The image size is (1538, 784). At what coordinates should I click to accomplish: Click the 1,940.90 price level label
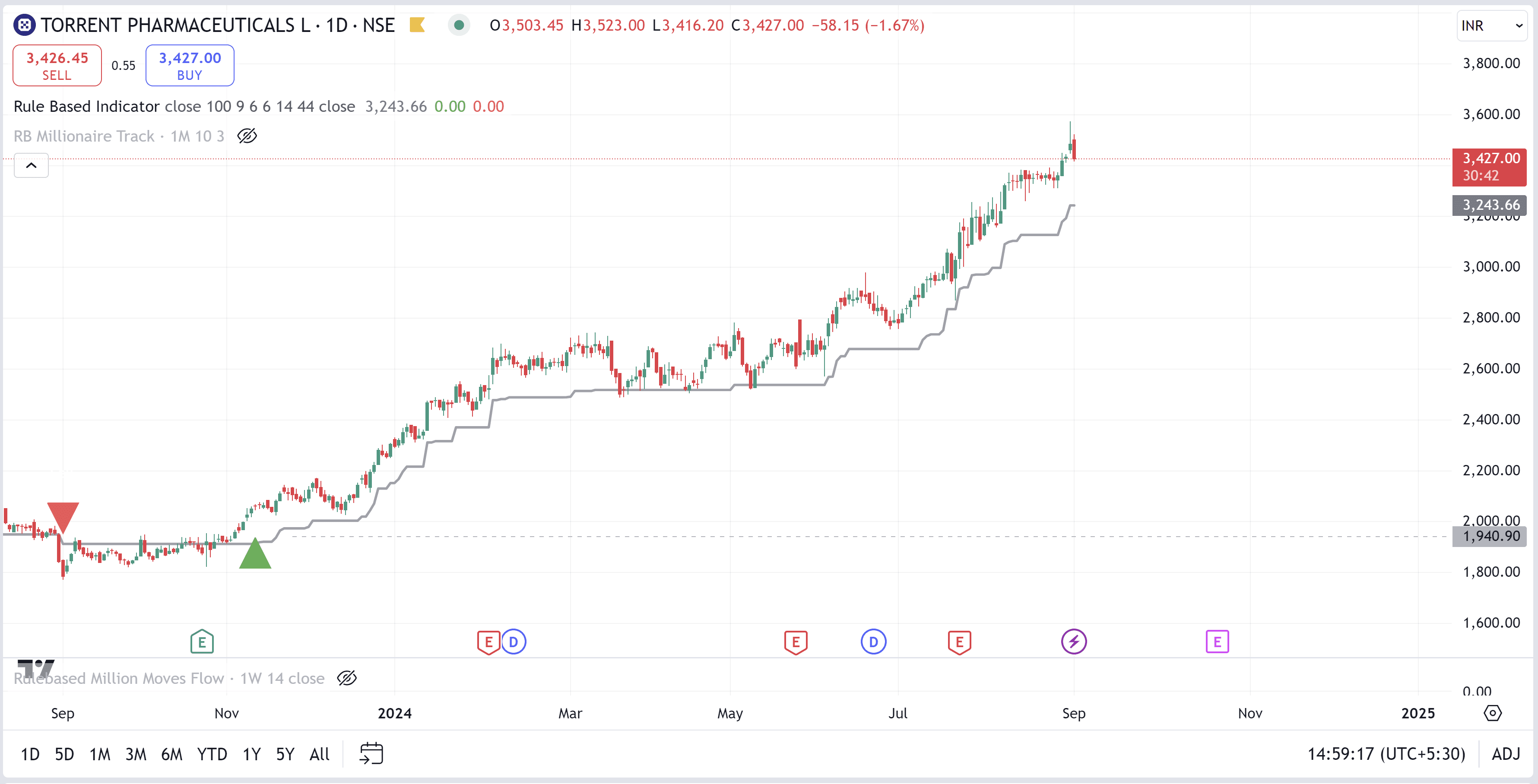1490,536
